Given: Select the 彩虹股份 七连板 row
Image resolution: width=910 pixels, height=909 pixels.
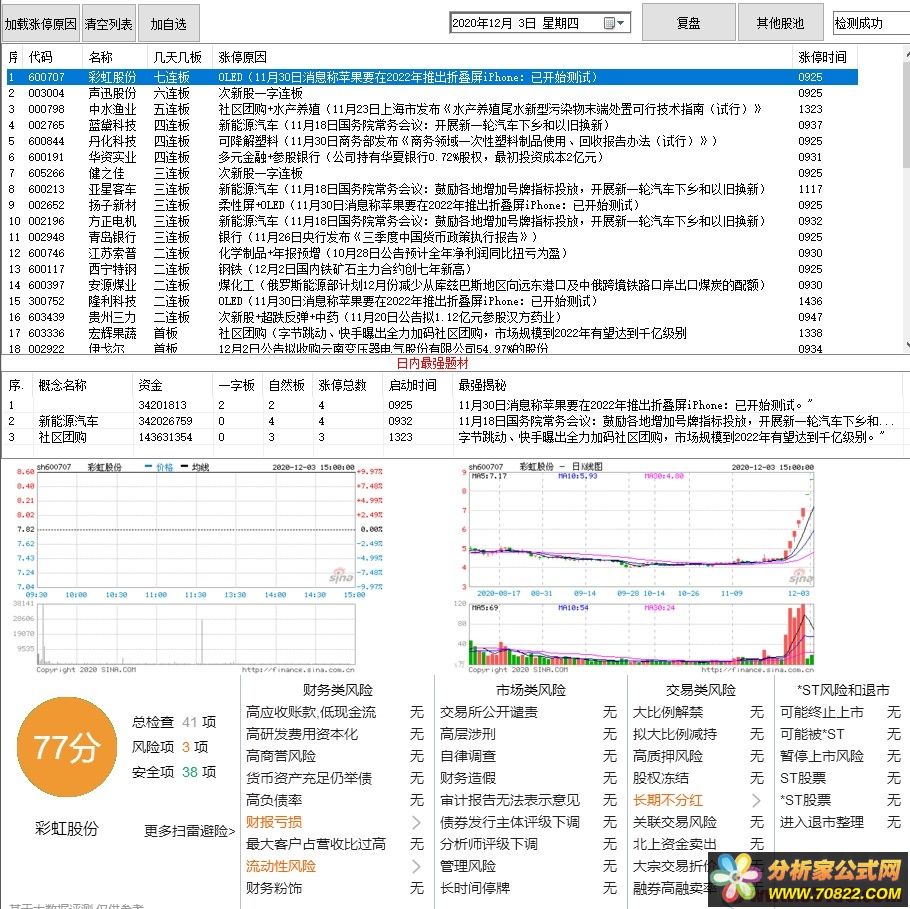Looking at the screenshot, I should 432,77.
